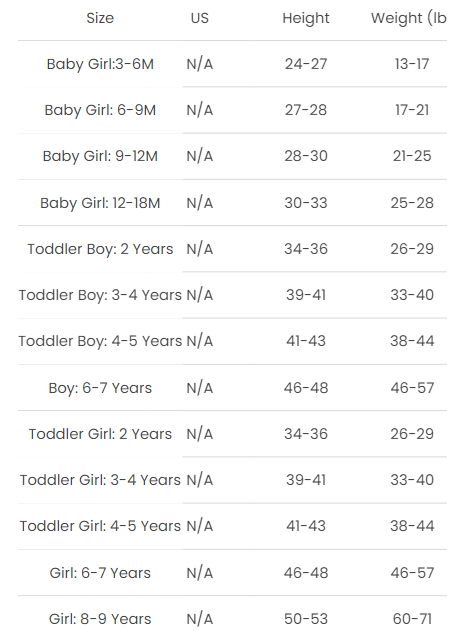Select the Girl: 6-7 Years label
Viewport: 459px width, 631px height.
tap(100, 573)
